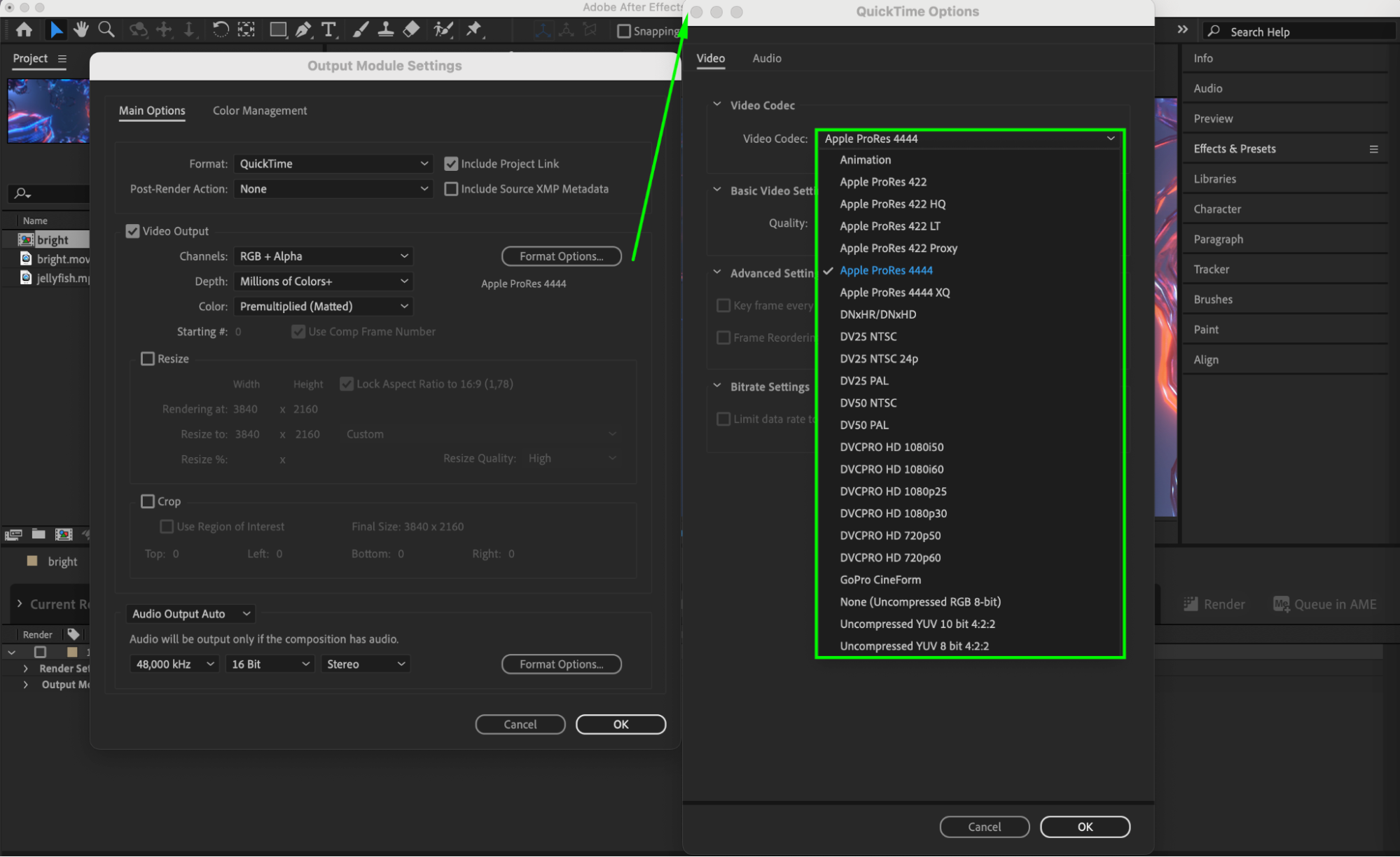Image resolution: width=1400 pixels, height=857 pixels.
Task: Check the Resize checkbox
Action: tap(148, 358)
